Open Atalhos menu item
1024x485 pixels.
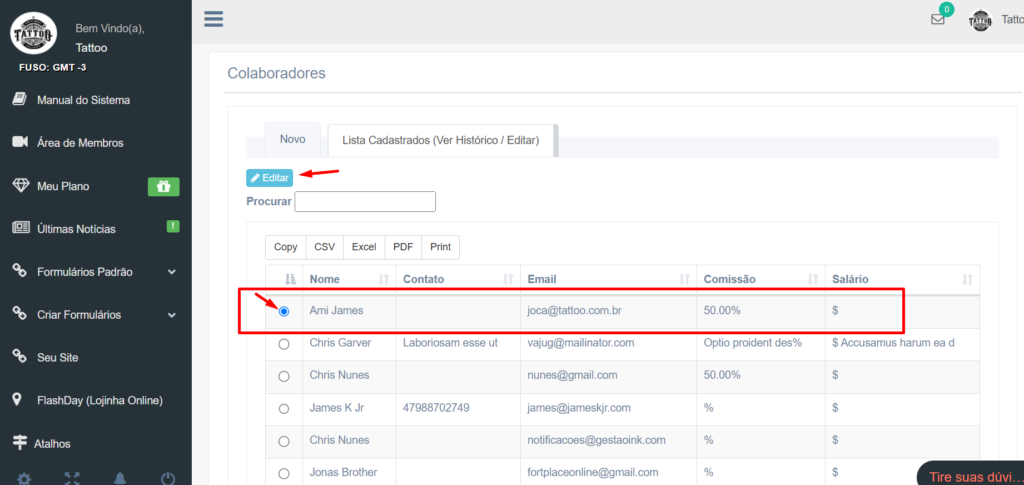52,444
